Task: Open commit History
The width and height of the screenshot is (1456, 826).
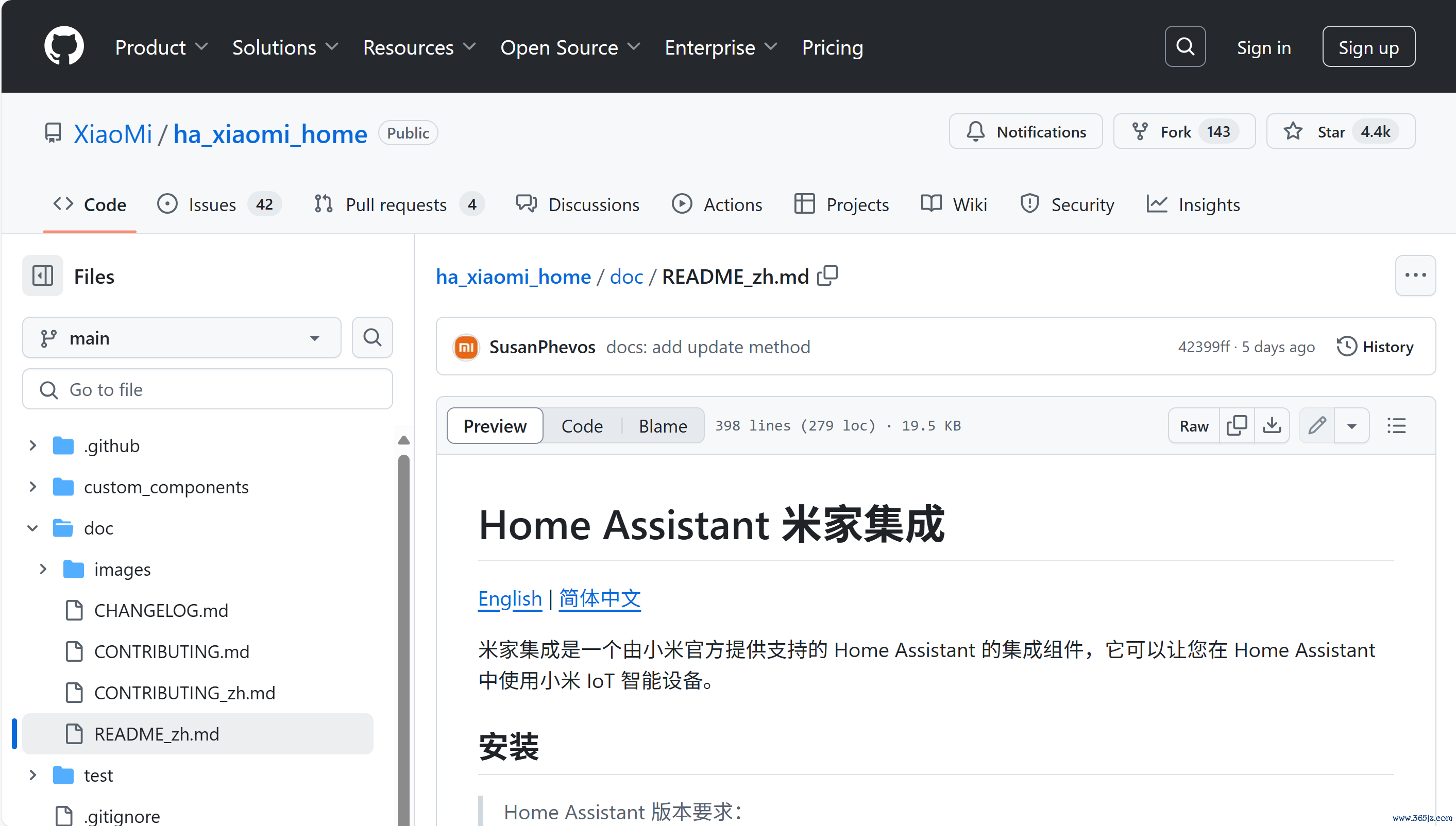Action: tap(1376, 347)
